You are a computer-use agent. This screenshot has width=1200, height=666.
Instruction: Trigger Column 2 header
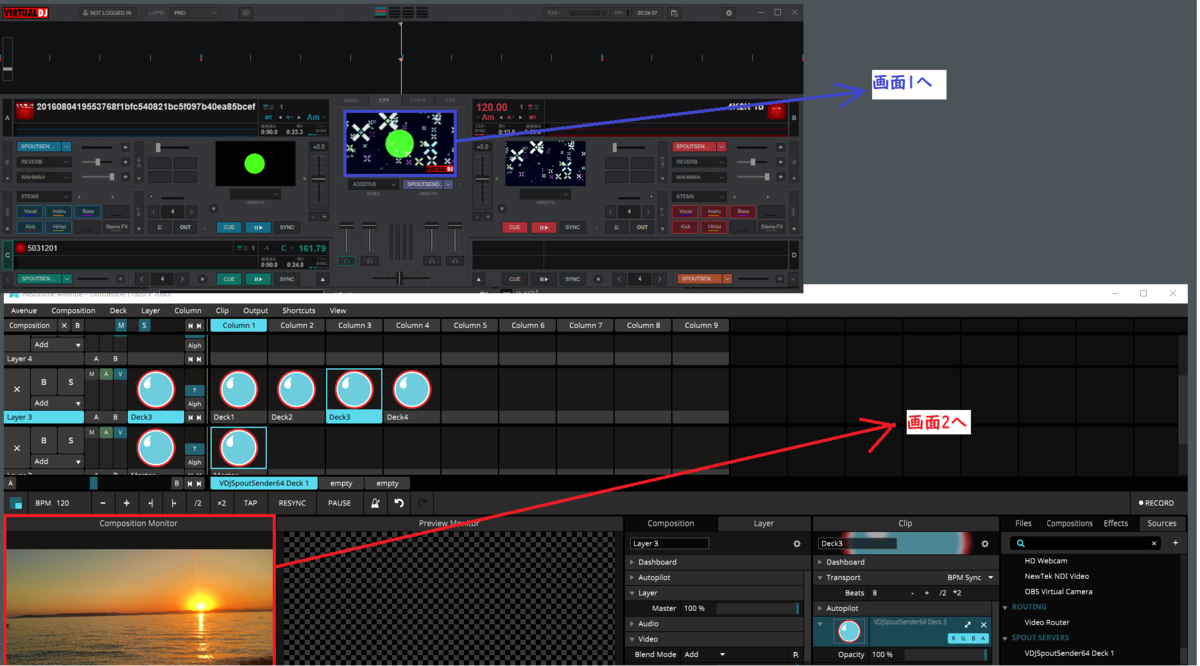pos(296,325)
